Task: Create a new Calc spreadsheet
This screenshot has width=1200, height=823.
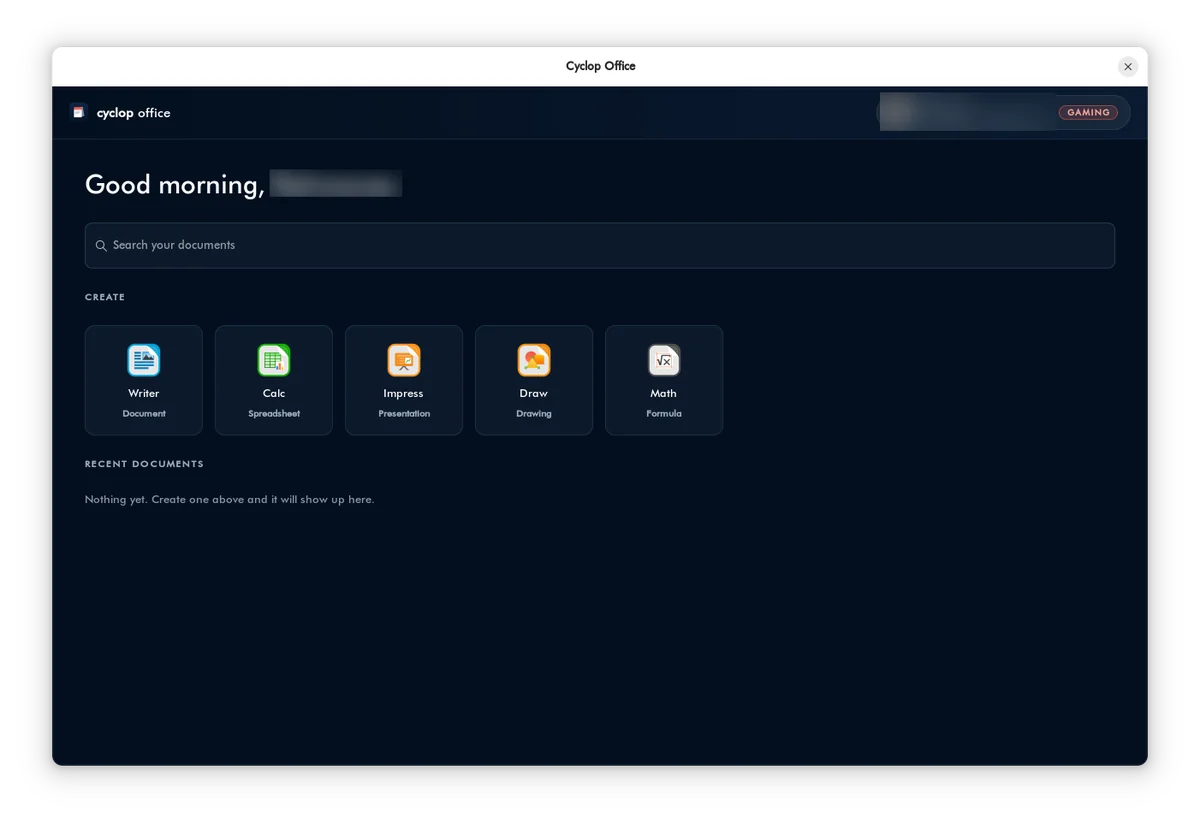Action: point(274,380)
